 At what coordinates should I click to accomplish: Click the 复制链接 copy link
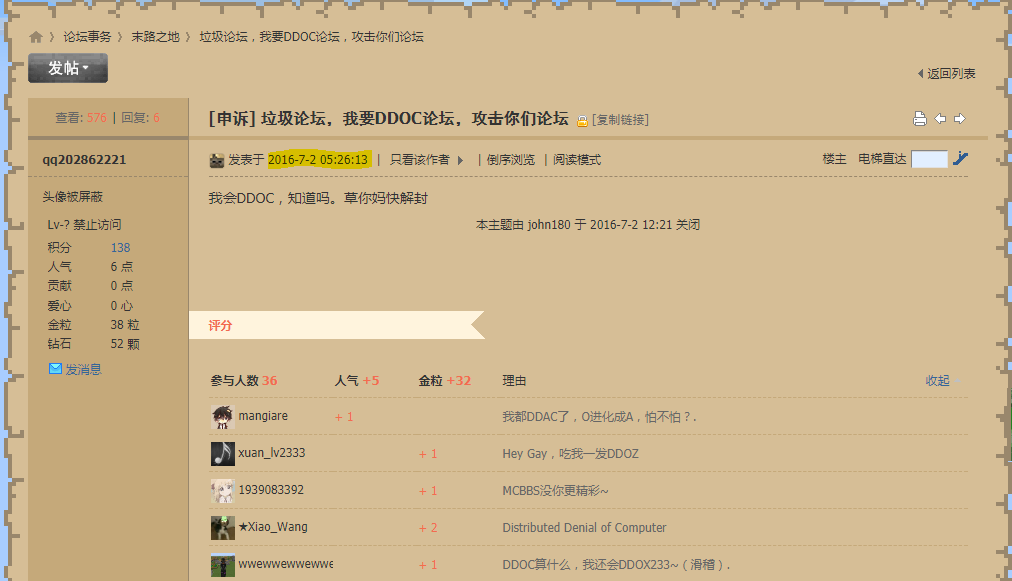(x=620, y=120)
